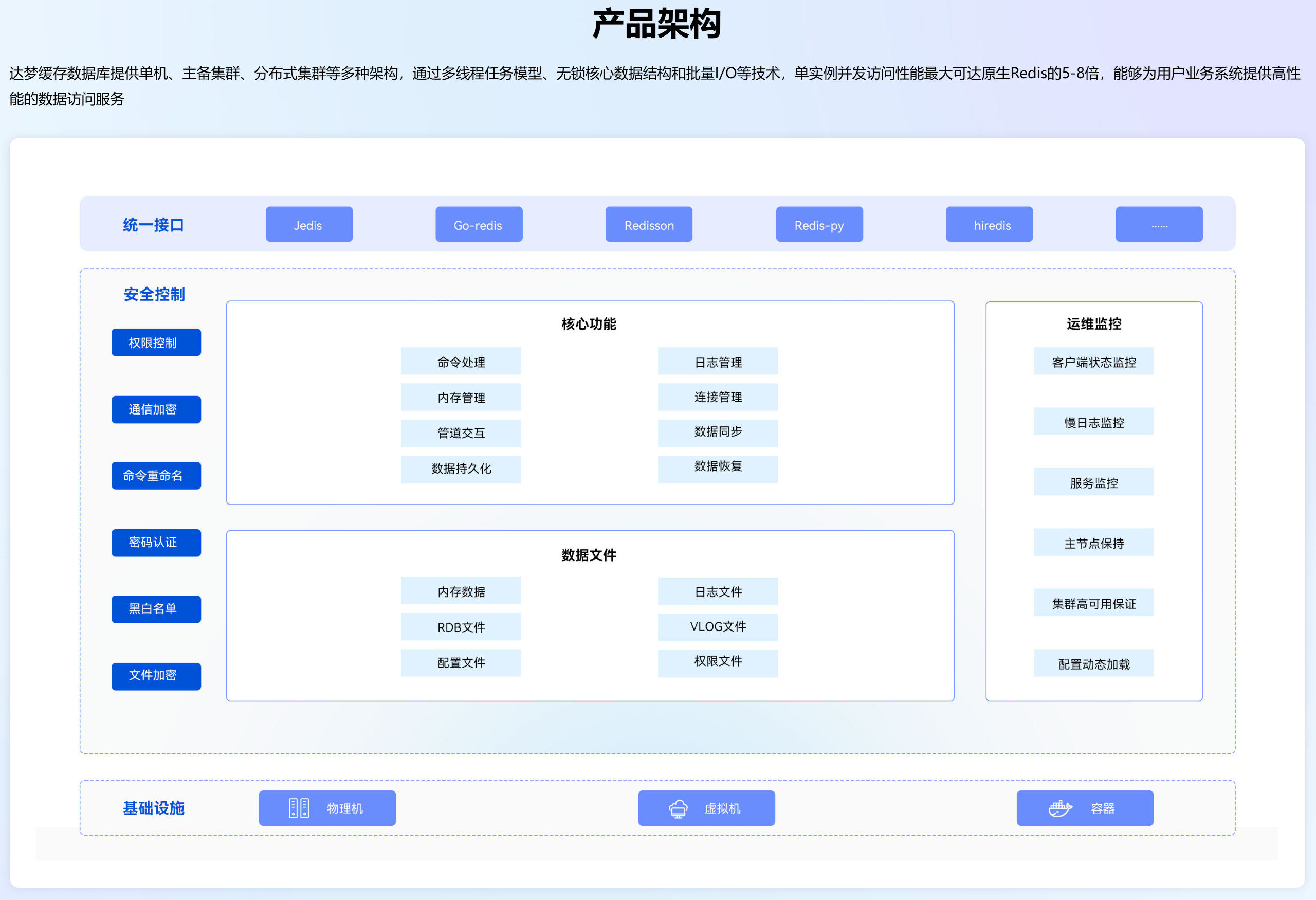Click the 连接管理 core function box

click(718, 397)
